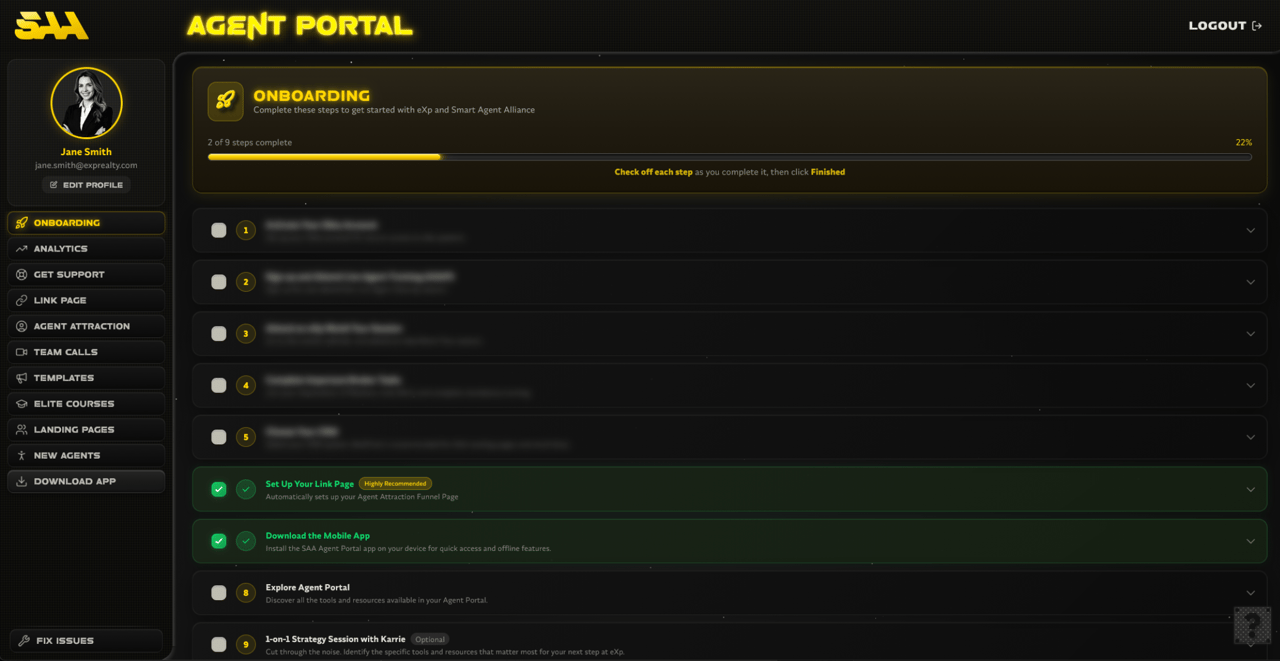The height and width of the screenshot is (661, 1280).
Task: Click the Templates megaphone icon
Action: tap(20, 378)
